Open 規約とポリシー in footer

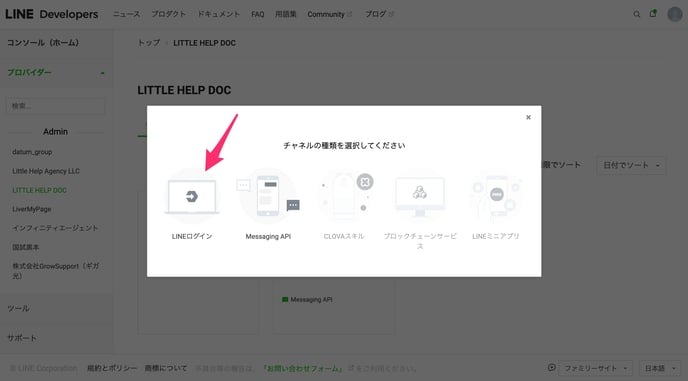click(112, 368)
